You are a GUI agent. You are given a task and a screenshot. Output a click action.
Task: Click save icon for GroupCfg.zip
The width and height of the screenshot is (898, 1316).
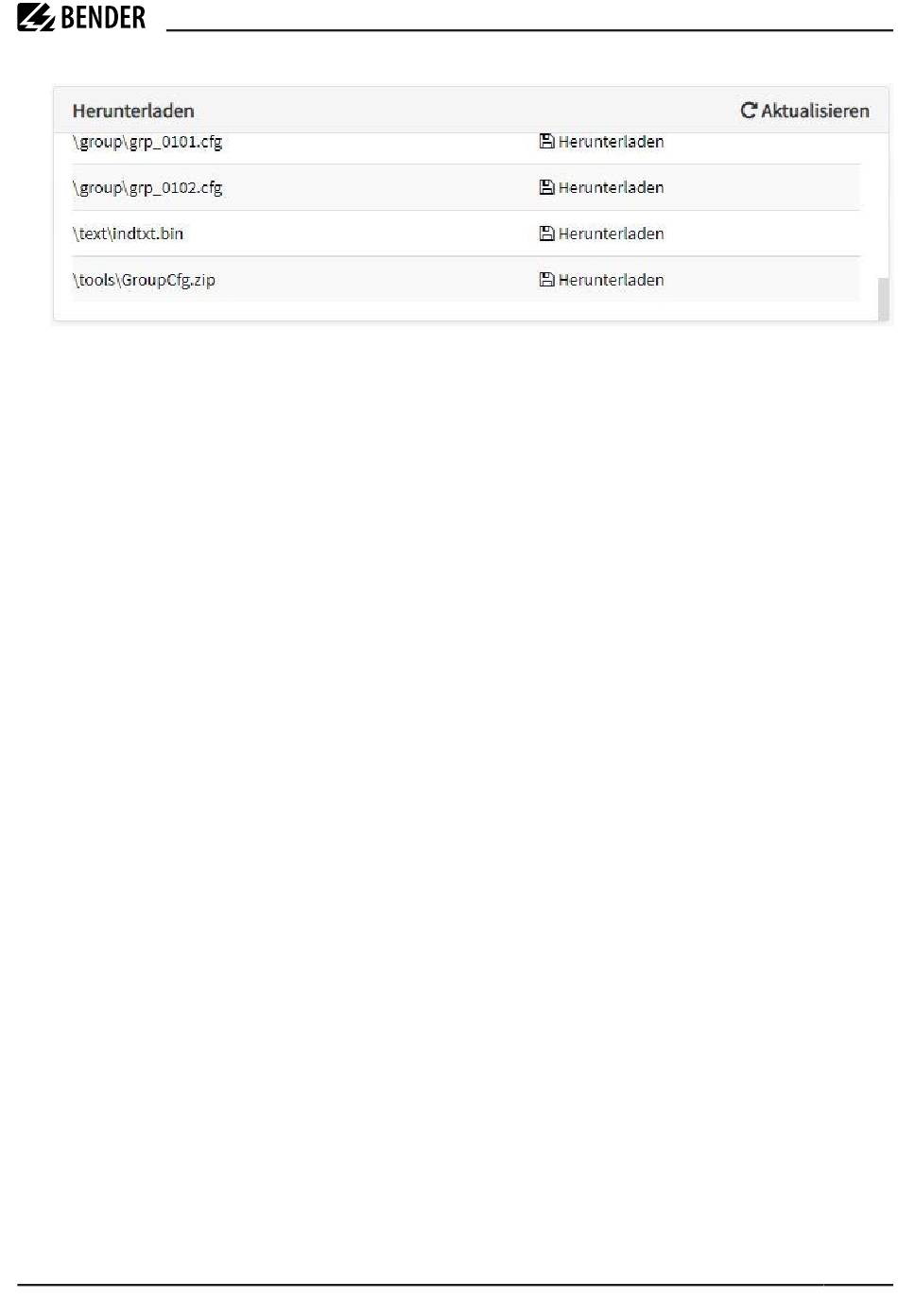point(546,280)
